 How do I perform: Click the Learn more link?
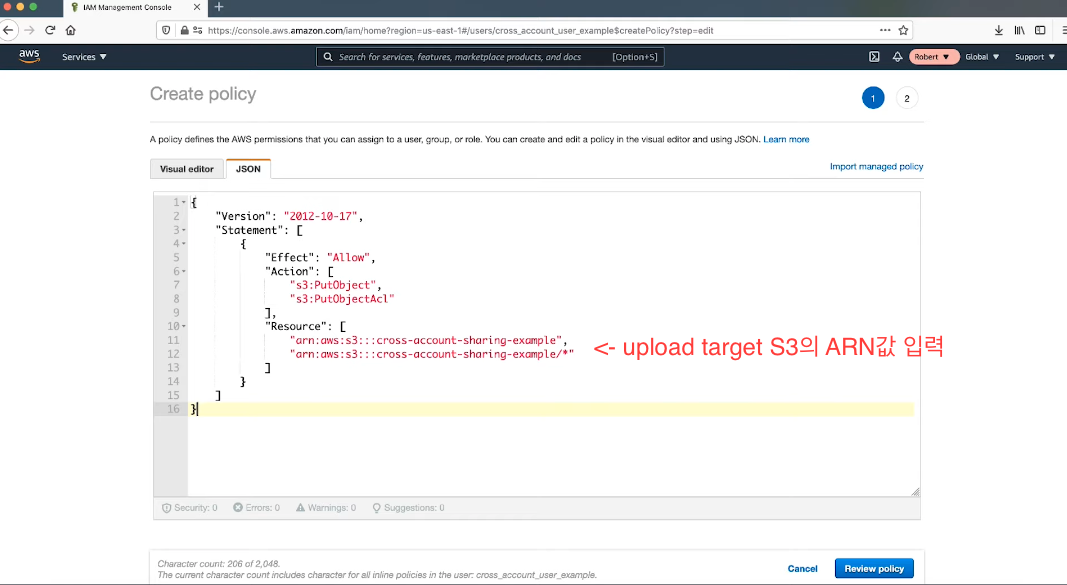pos(786,139)
